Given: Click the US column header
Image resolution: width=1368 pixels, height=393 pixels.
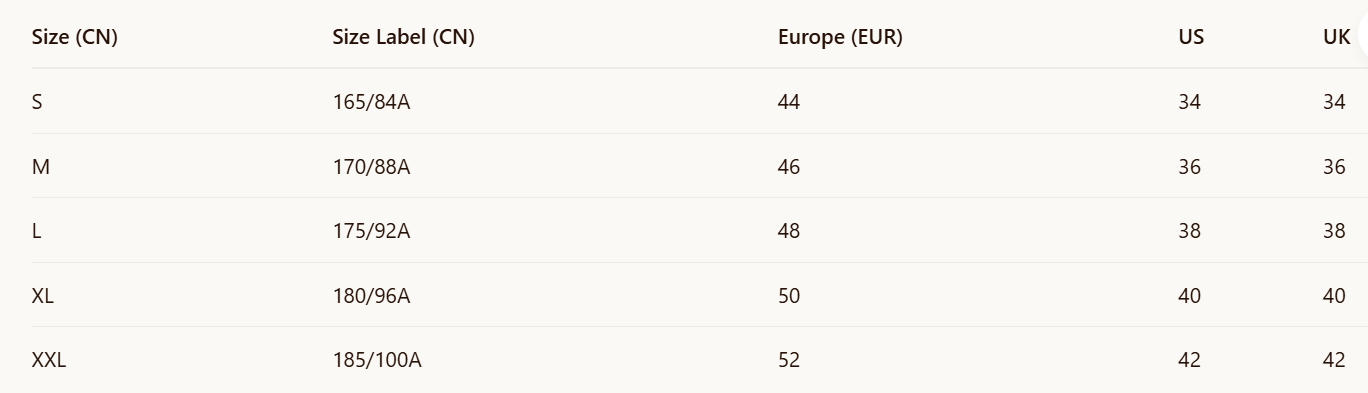Looking at the screenshot, I should point(1191,38).
